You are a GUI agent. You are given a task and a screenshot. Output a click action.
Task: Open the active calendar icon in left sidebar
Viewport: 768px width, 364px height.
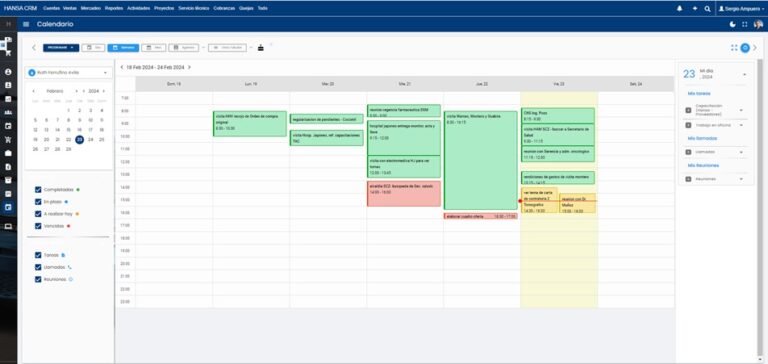8,207
